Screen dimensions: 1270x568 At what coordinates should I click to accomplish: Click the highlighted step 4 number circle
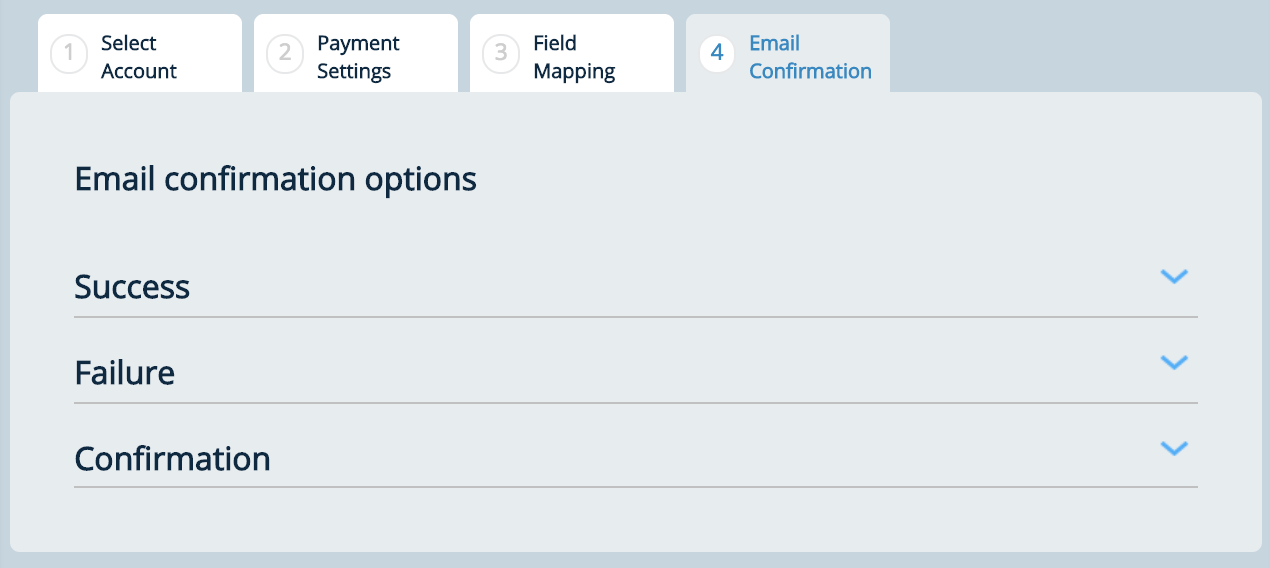717,54
